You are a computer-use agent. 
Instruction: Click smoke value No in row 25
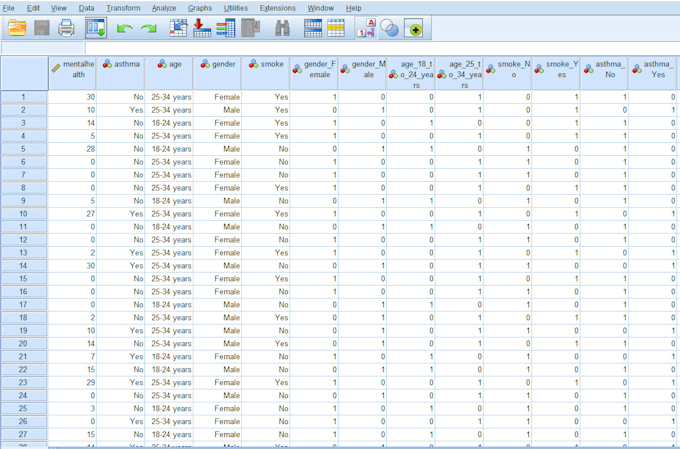[266, 408]
